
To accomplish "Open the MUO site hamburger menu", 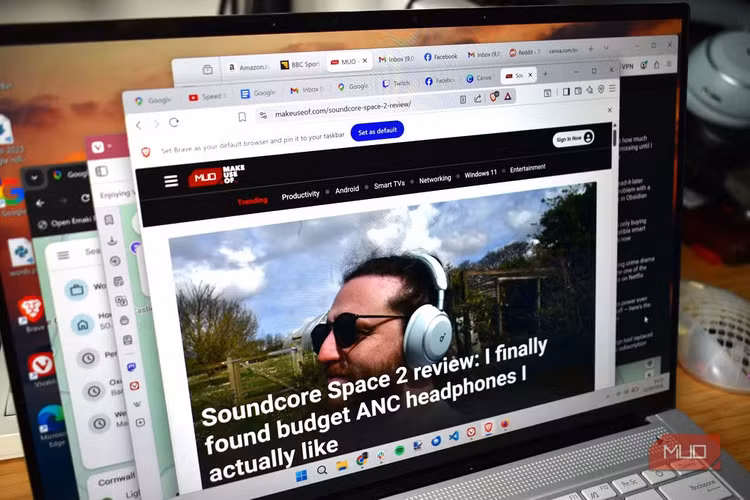I will [x=171, y=181].
